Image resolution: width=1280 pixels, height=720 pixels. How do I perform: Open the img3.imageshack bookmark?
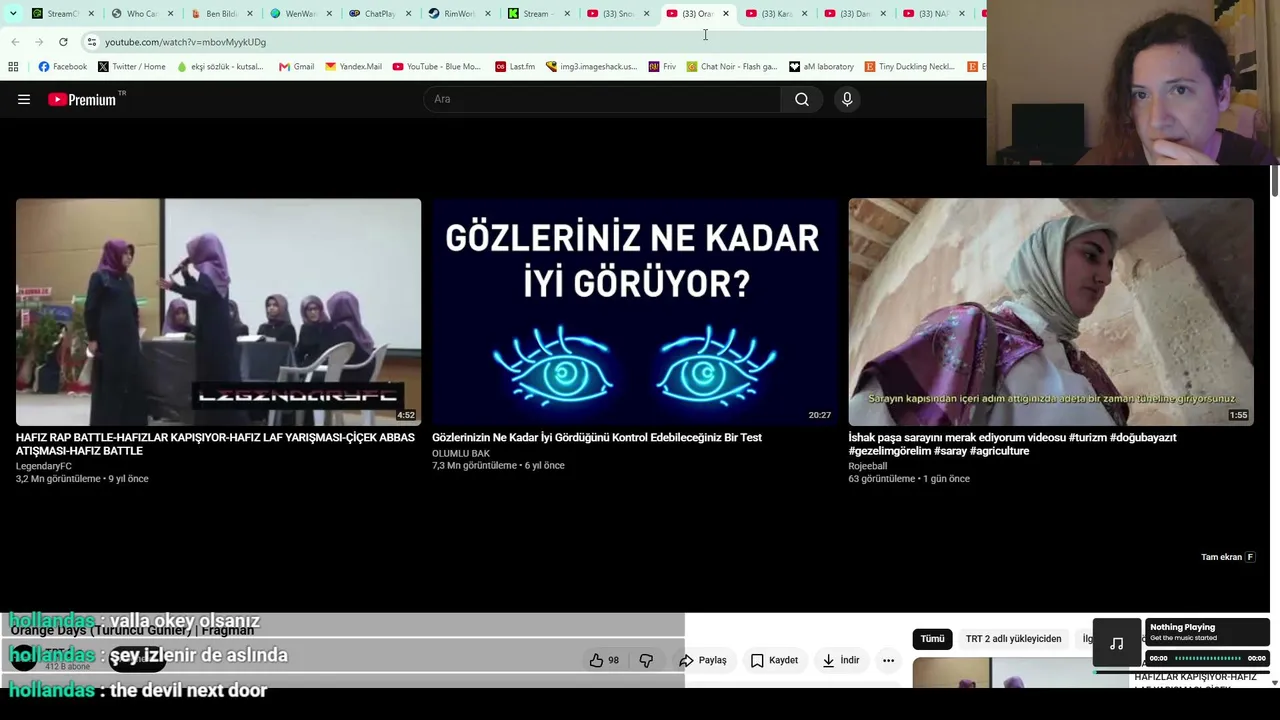coord(592,67)
